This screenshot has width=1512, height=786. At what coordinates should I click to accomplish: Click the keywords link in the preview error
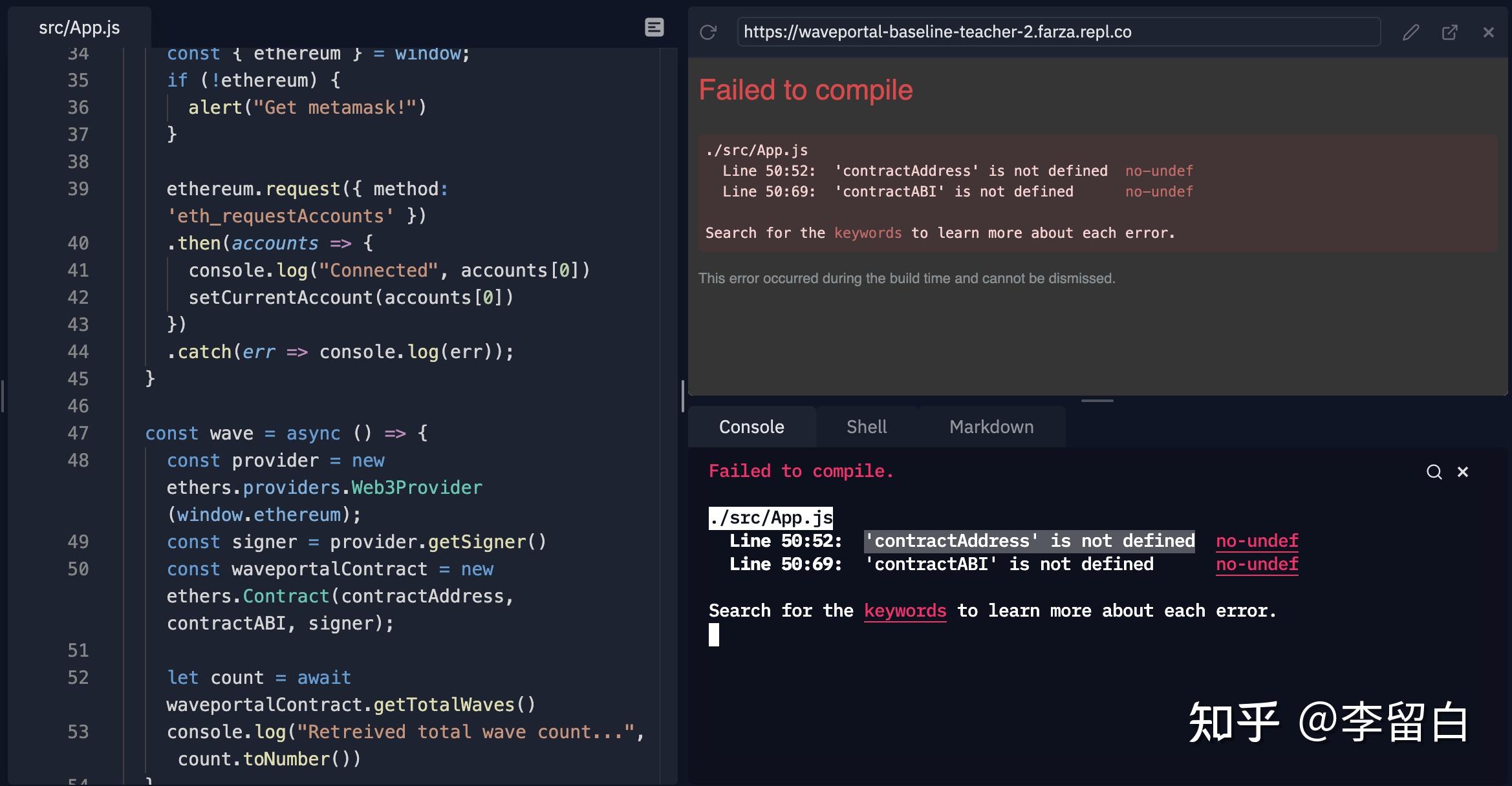868,233
